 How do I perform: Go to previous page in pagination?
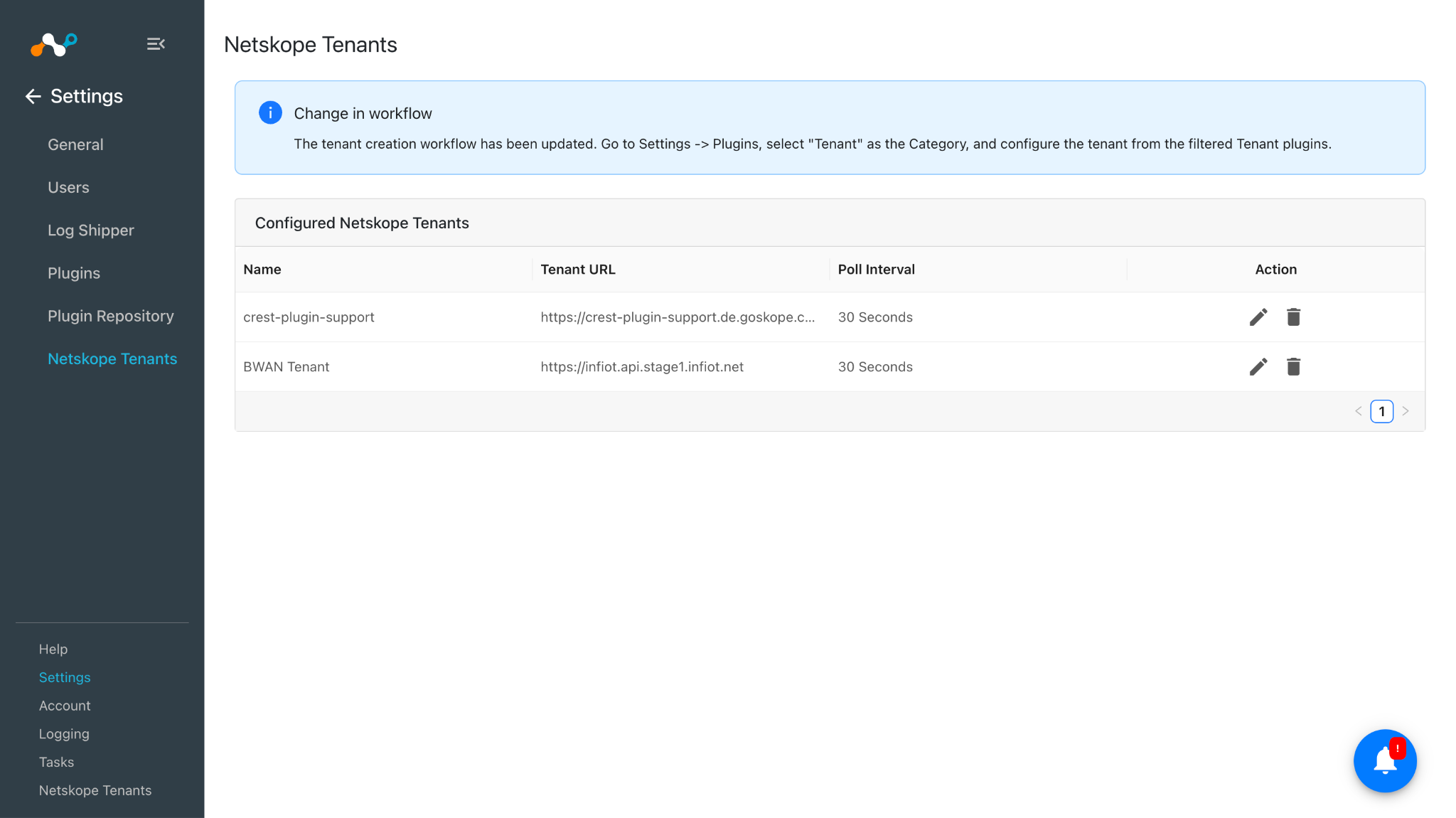1359,411
